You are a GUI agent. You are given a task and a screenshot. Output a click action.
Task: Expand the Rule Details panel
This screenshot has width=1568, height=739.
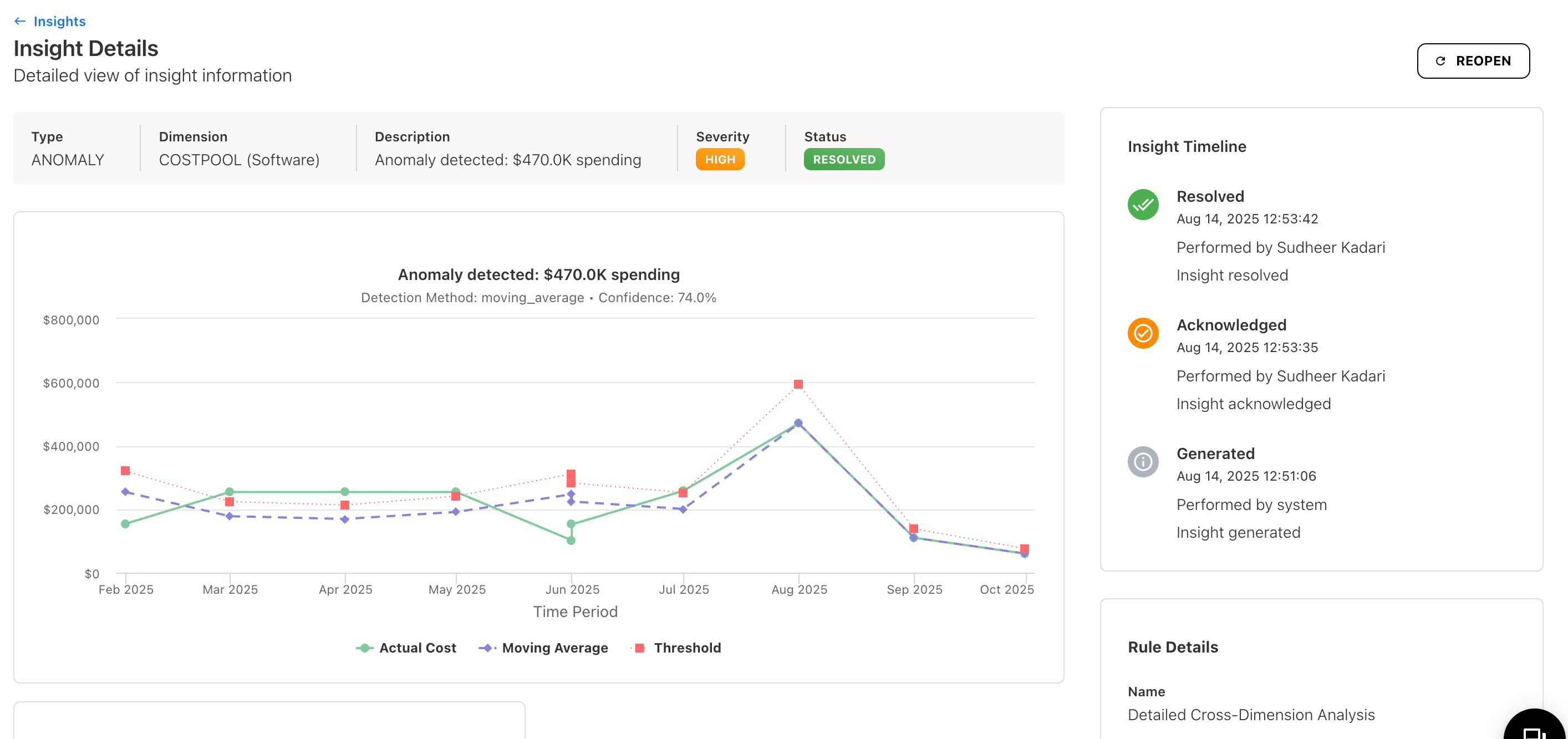pyautogui.click(x=1173, y=646)
